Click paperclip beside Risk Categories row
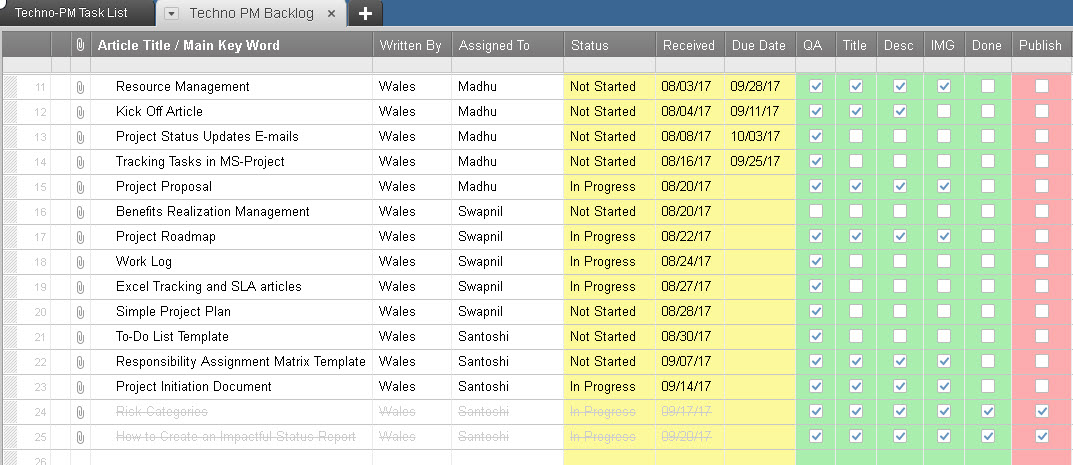This screenshot has width=1073, height=465. (x=80, y=412)
